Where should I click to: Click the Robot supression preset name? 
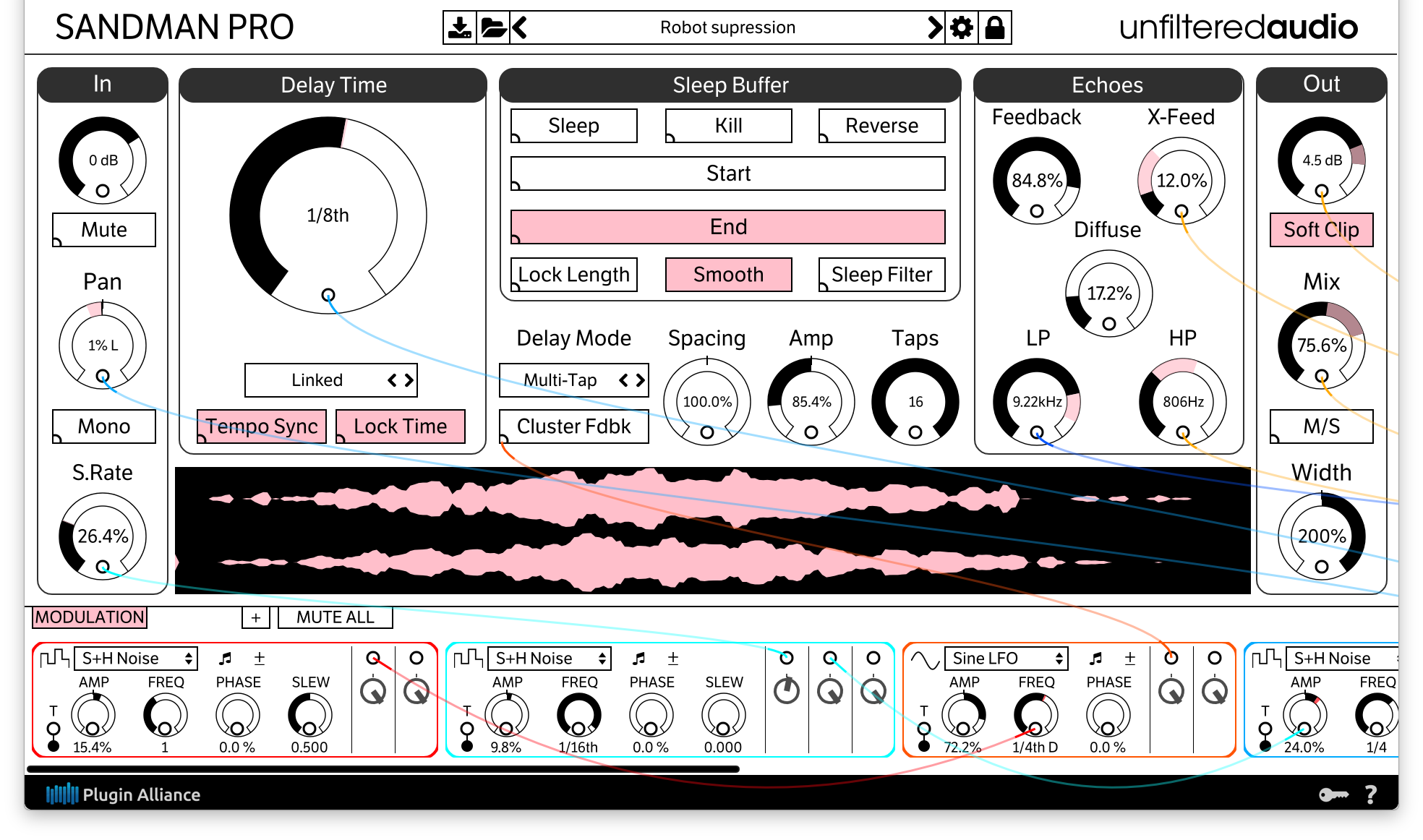(727, 27)
